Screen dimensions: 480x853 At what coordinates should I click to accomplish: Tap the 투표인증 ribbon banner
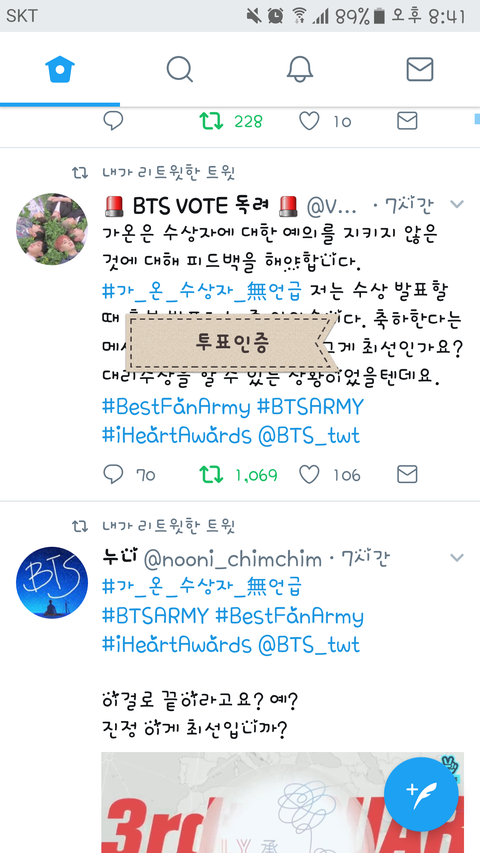pyautogui.click(x=232, y=343)
